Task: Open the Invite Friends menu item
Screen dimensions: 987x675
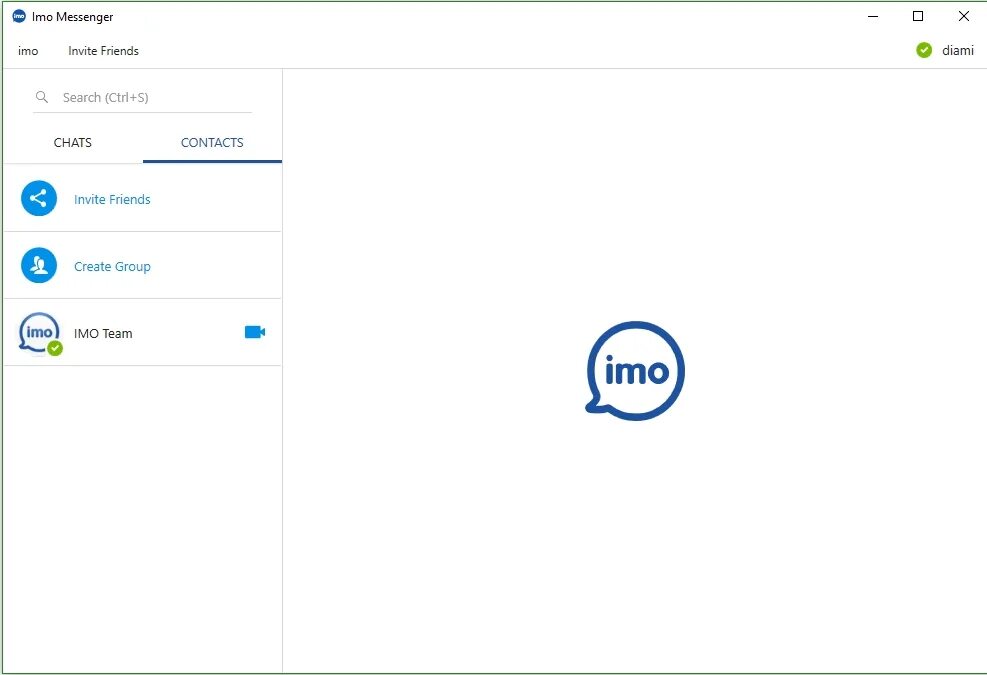Action: click(x=103, y=51)
